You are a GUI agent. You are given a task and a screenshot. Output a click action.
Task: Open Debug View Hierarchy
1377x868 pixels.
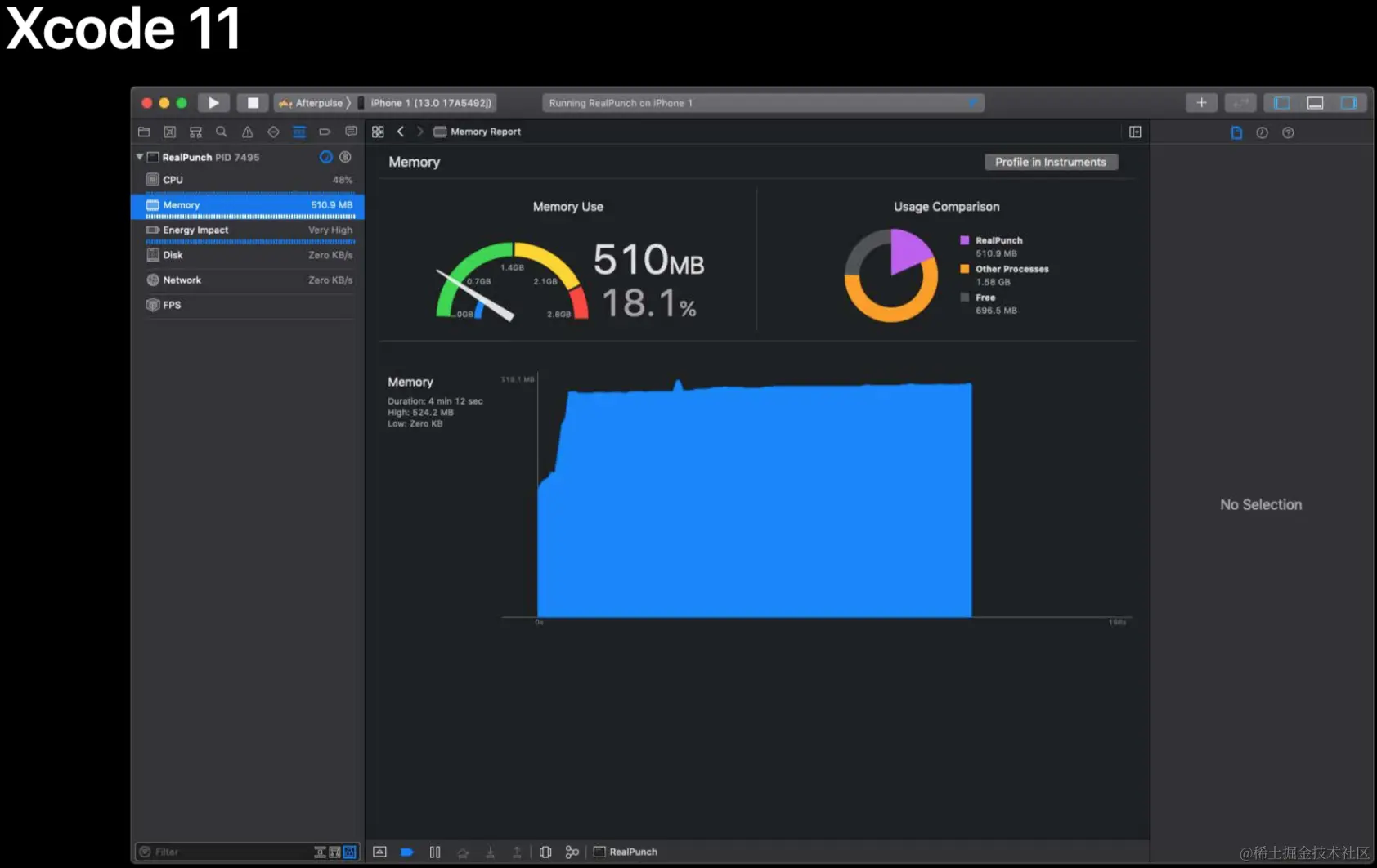(x=545, y=852)
